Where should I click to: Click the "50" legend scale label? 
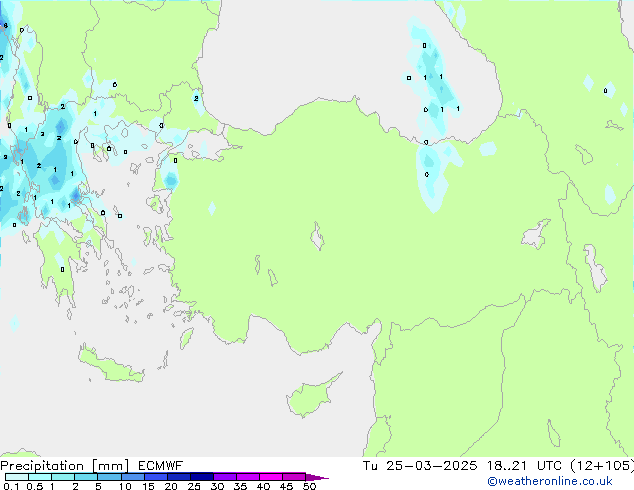pos(309,486)
